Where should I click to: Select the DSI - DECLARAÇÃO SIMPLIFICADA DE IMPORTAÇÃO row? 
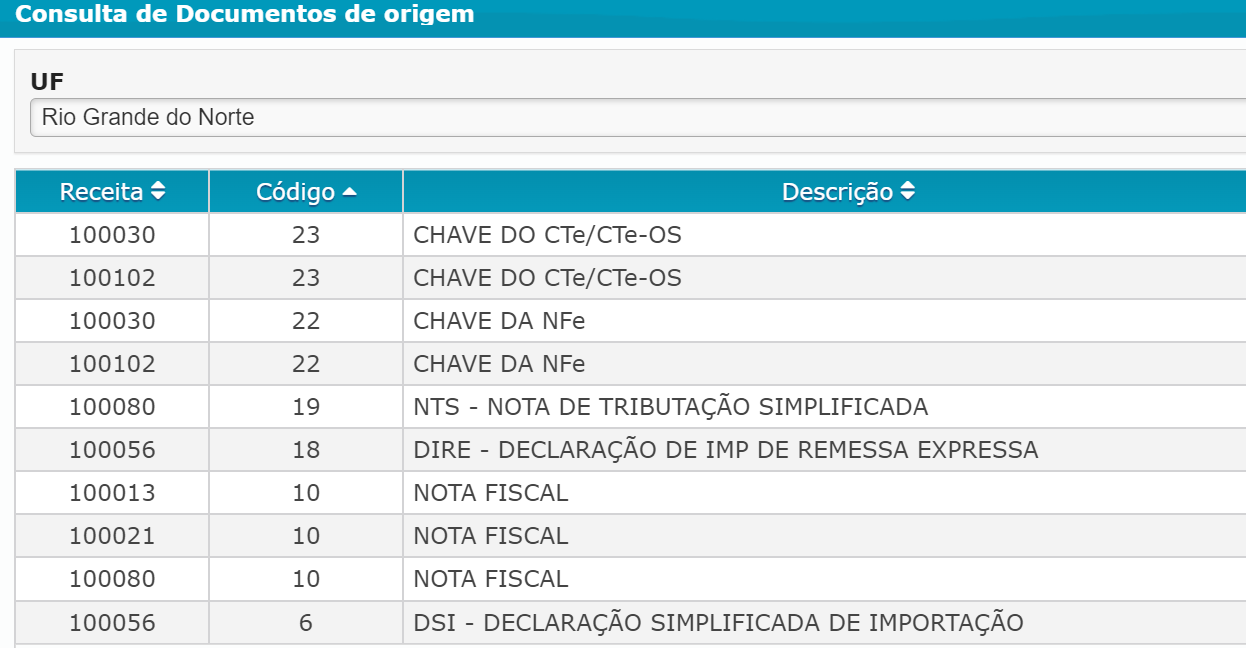718,623
